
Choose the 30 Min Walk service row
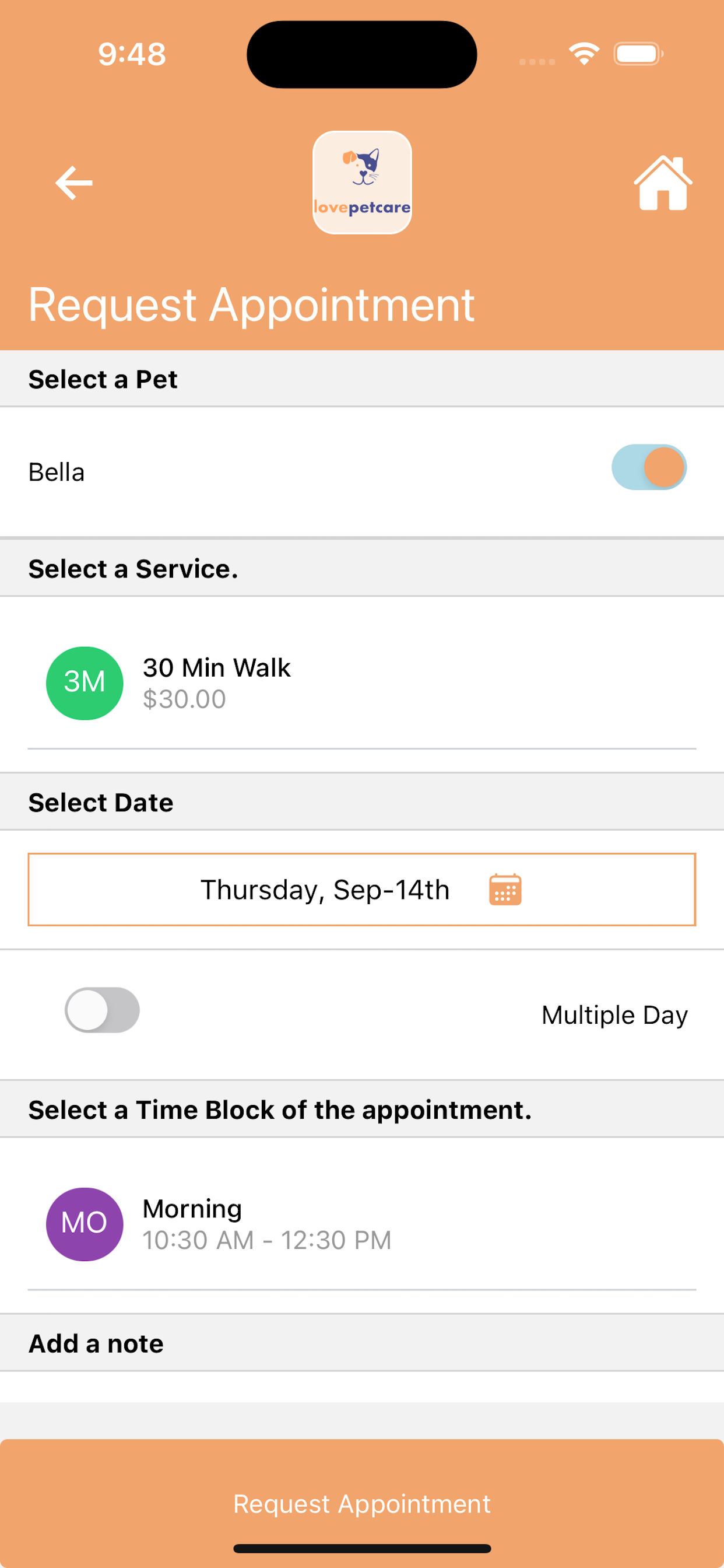coord(362,684)
